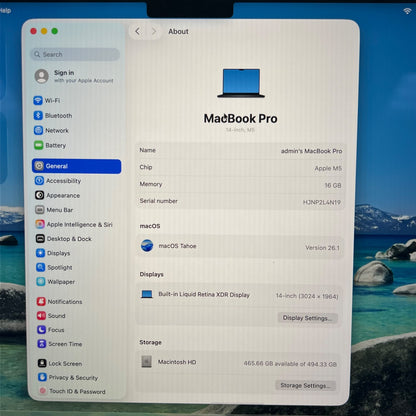Click Sign in with Apple Account
The image size is (416, 416).
(x=75, y=76)
